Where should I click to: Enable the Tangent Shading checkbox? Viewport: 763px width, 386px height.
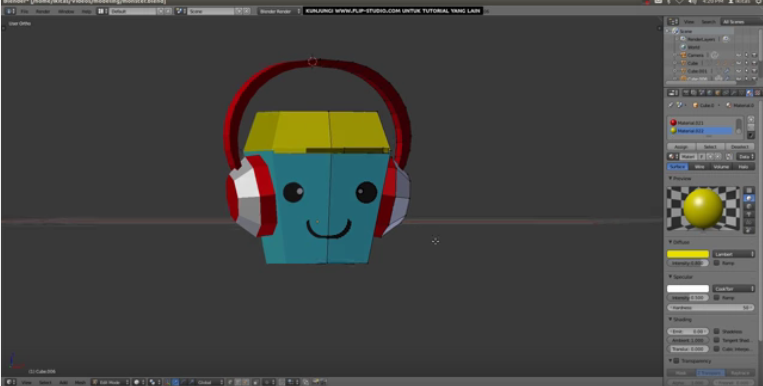click(x=716, y=340)
